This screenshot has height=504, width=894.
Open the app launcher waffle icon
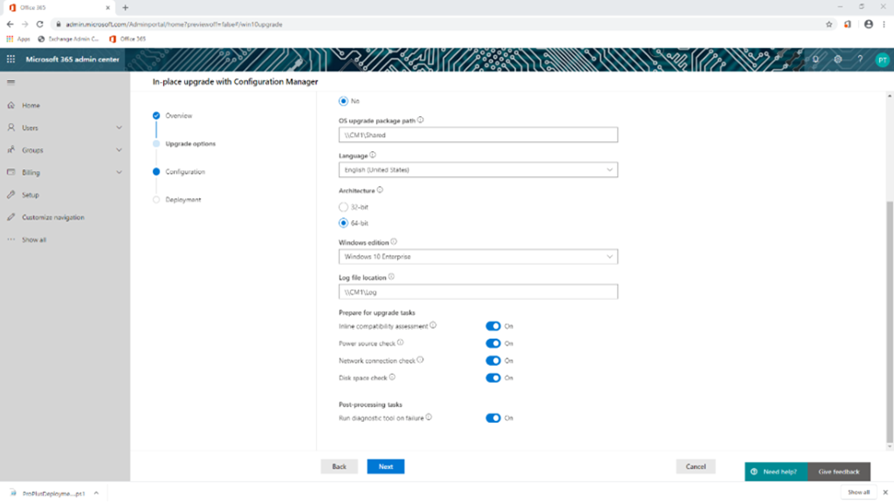coord(11,59)
